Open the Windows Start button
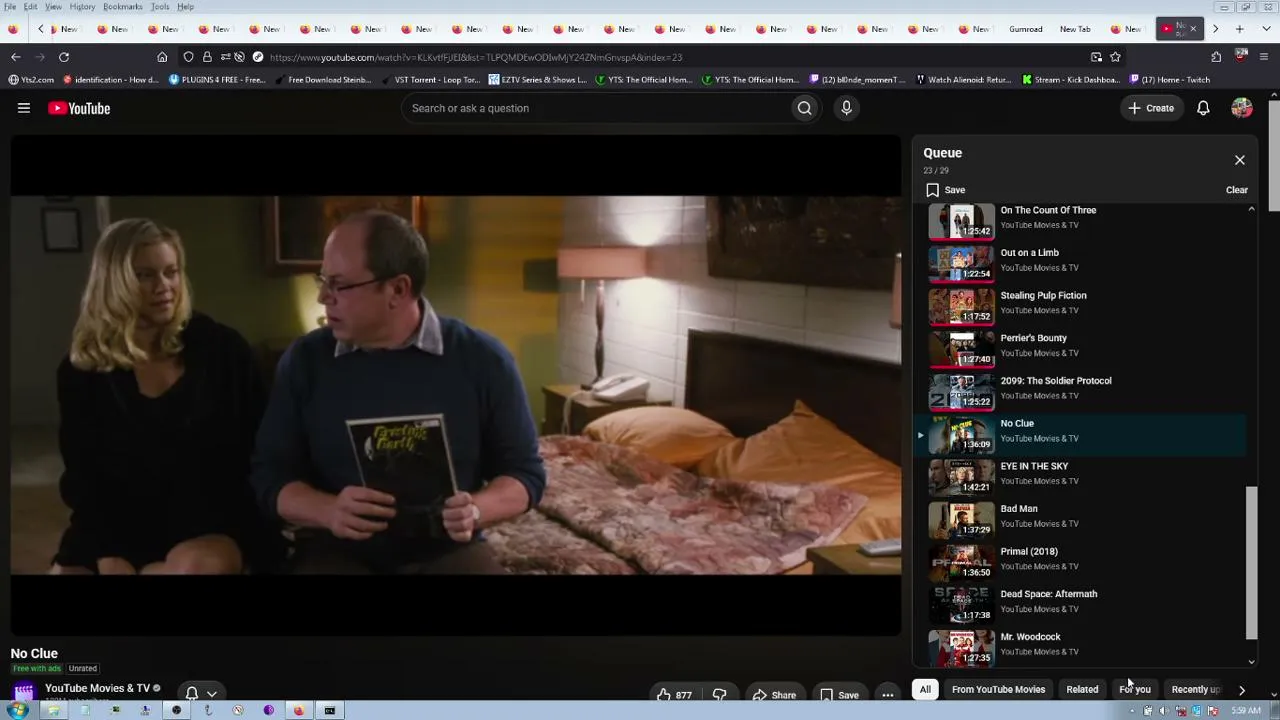 17,710
